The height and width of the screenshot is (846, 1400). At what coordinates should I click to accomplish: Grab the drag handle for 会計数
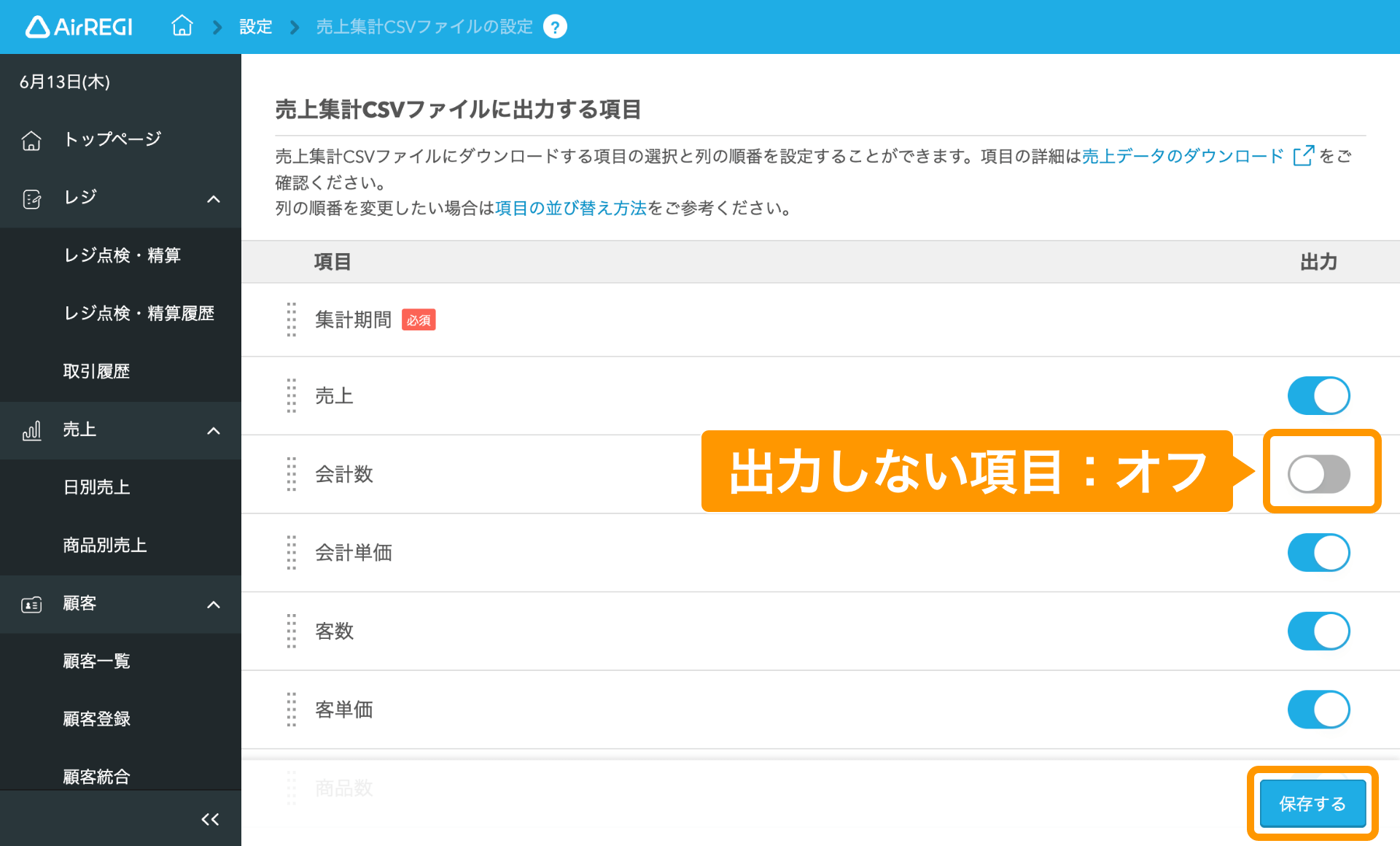292,474
